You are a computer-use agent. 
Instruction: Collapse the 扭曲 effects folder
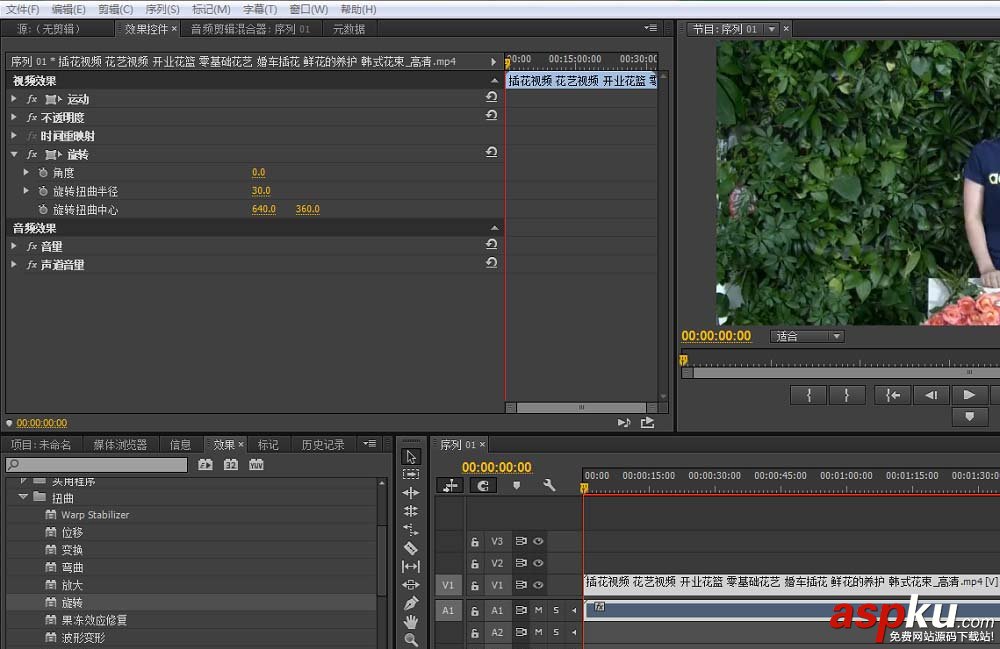pos(23,497)
